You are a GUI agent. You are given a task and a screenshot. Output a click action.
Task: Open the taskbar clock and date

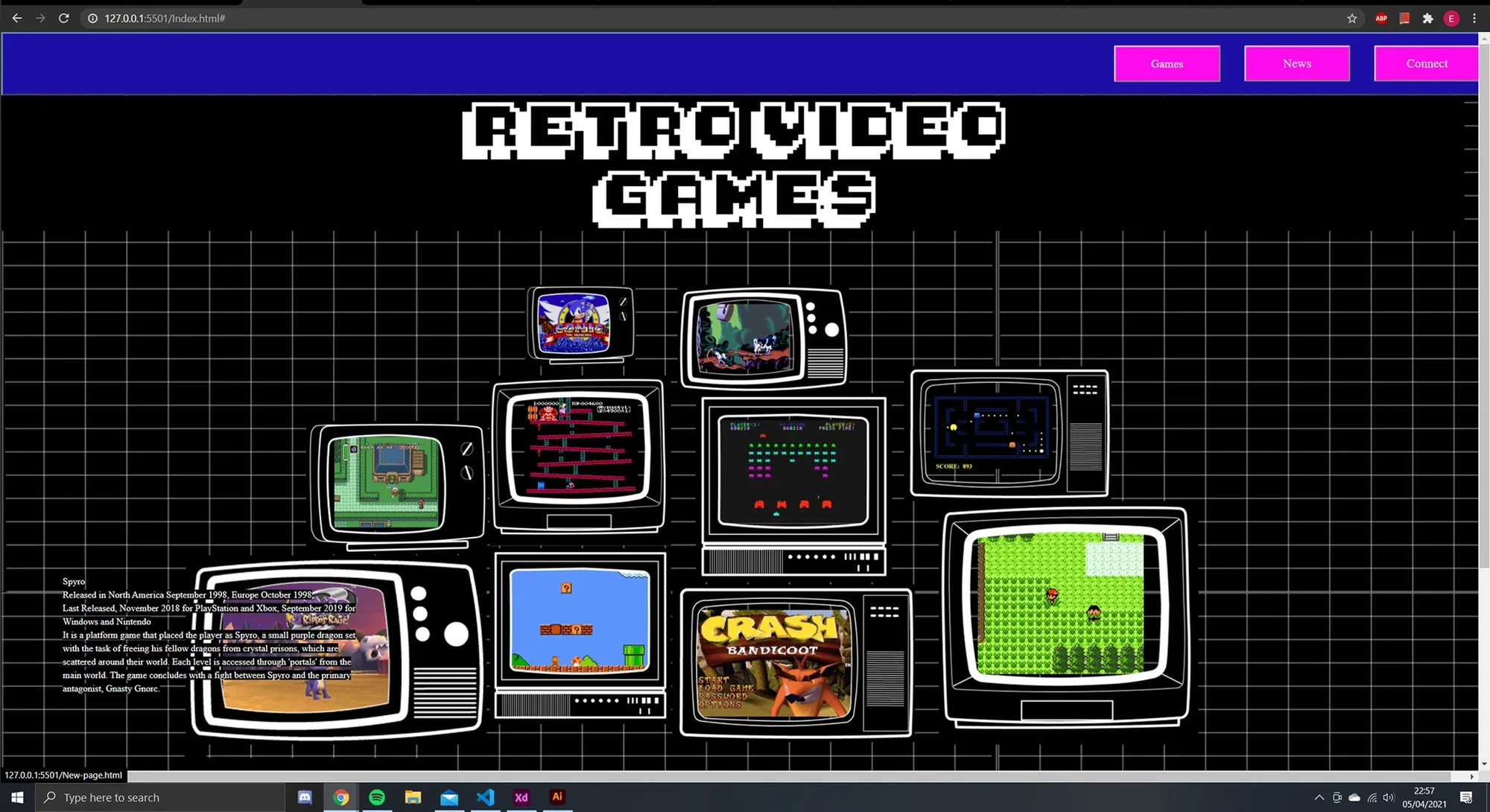pos(1424,797)
